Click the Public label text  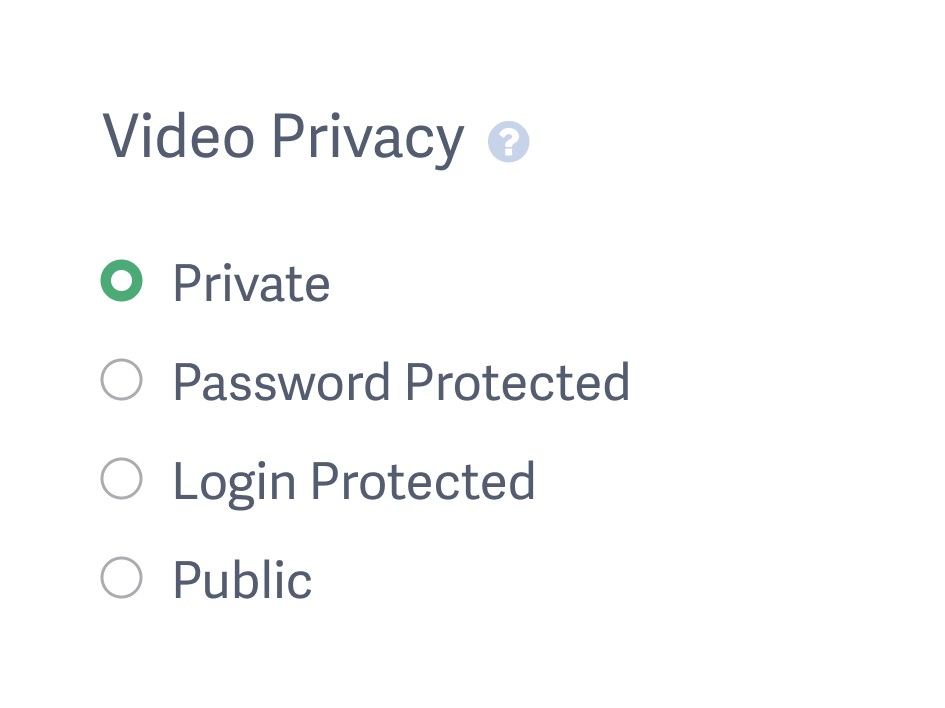241,578
